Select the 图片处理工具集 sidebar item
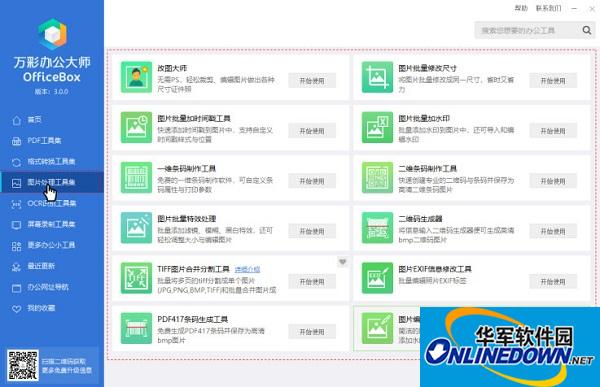 52,182
